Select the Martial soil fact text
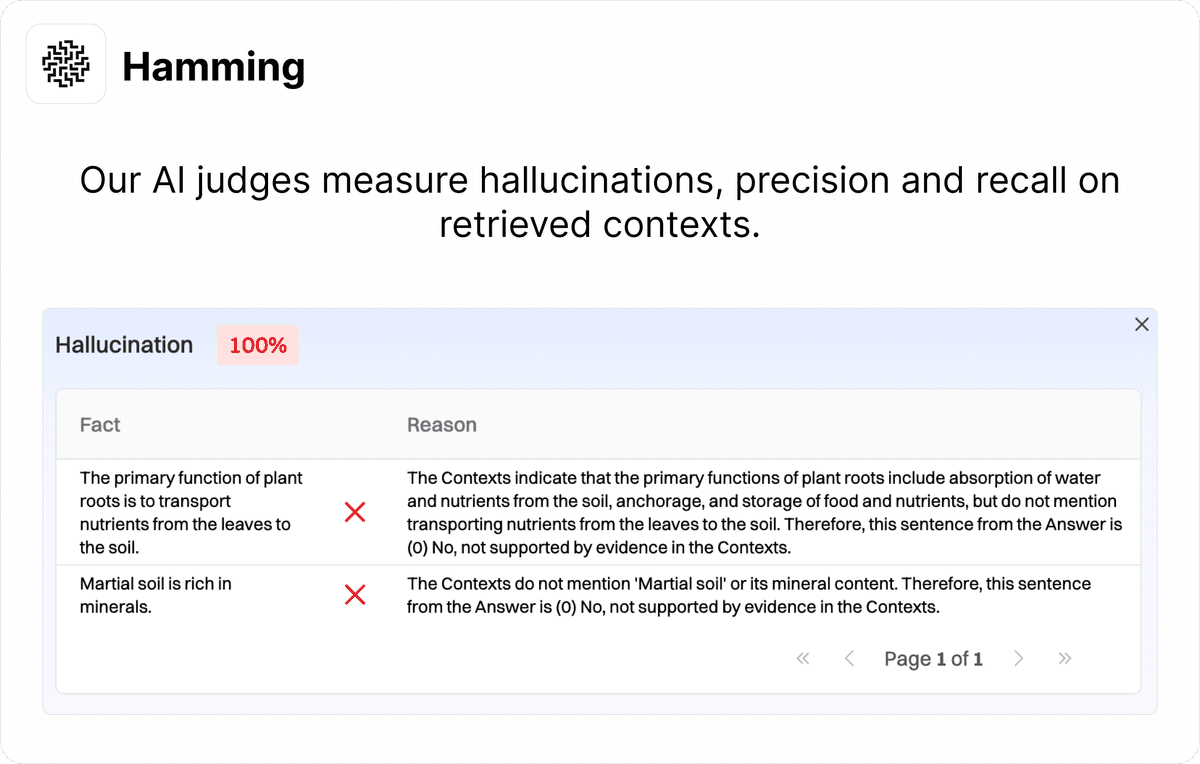 (x=155, y=594)
